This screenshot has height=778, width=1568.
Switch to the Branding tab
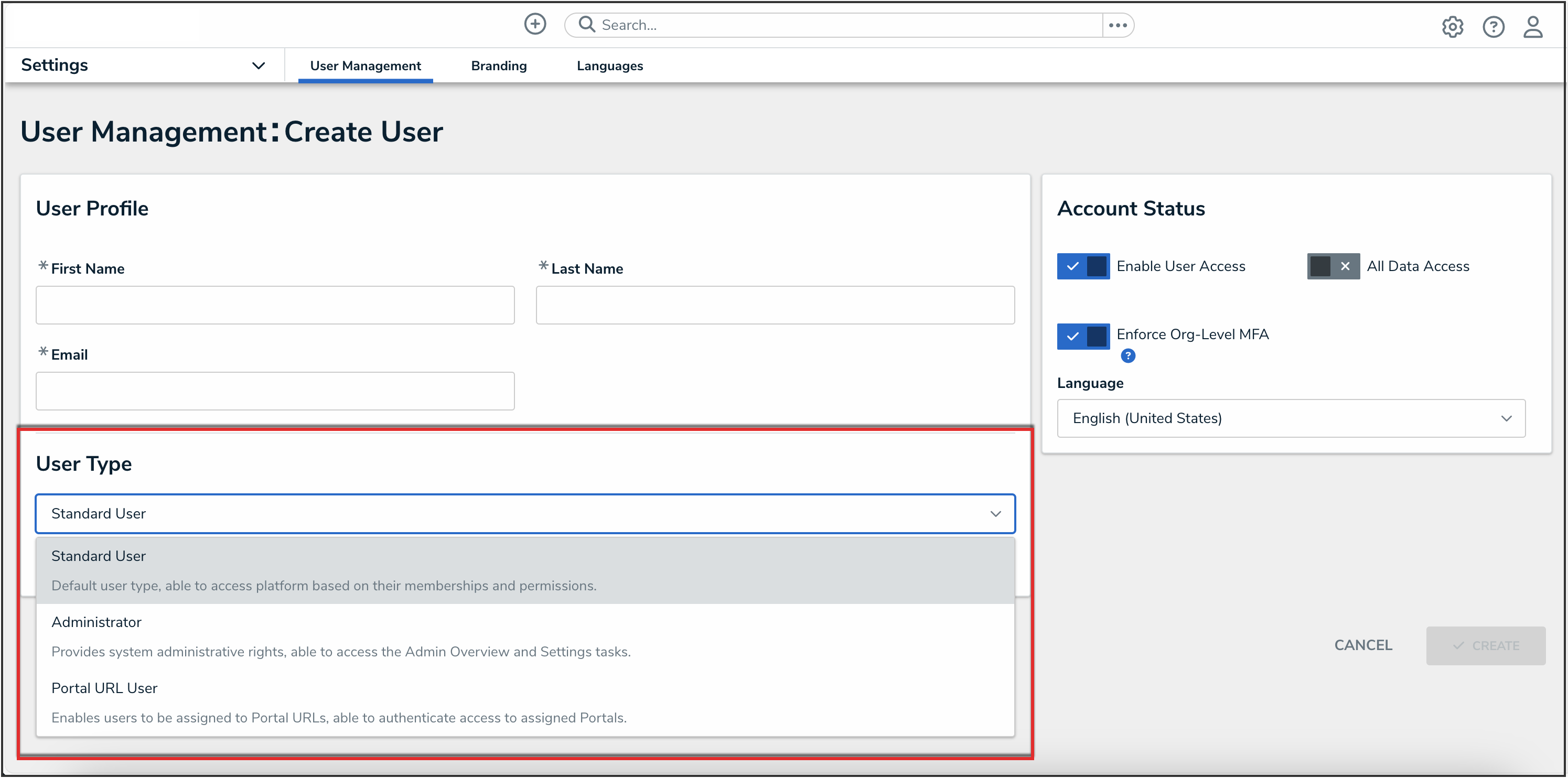(499, 66)
